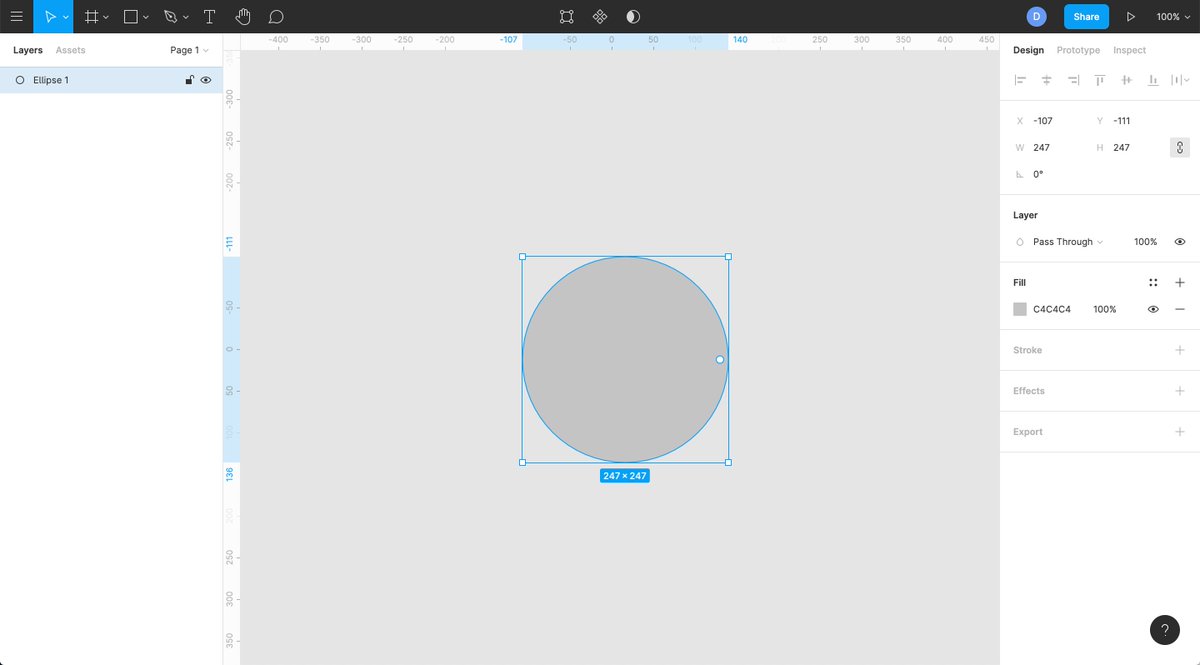Select the Comment tool
1200x665 pixels.
point(277,17)
